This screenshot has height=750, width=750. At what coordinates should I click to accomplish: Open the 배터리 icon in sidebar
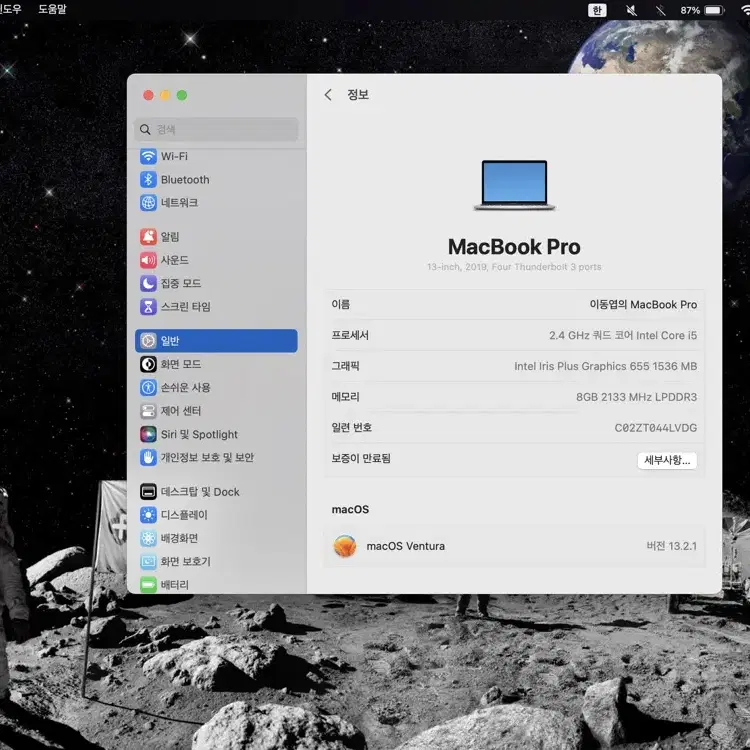tap(148, 585)
